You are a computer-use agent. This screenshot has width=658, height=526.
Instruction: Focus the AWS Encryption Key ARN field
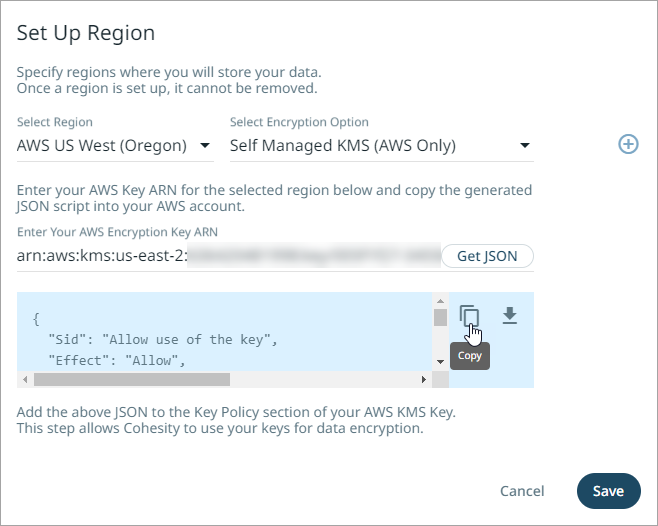228,256
